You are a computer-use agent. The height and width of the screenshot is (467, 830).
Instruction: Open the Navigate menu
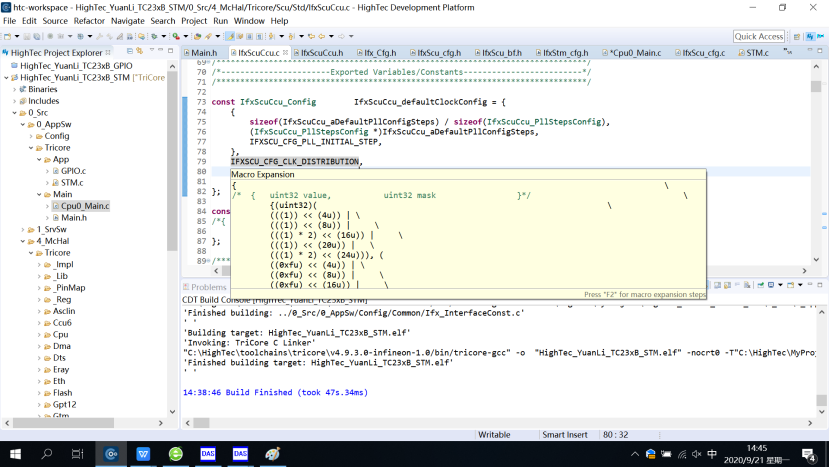coord(128,21)
